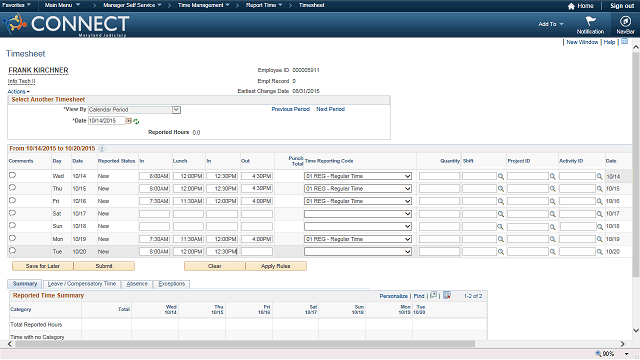
Task: Open the calendar picker next to Date
Action: (129, 121)
